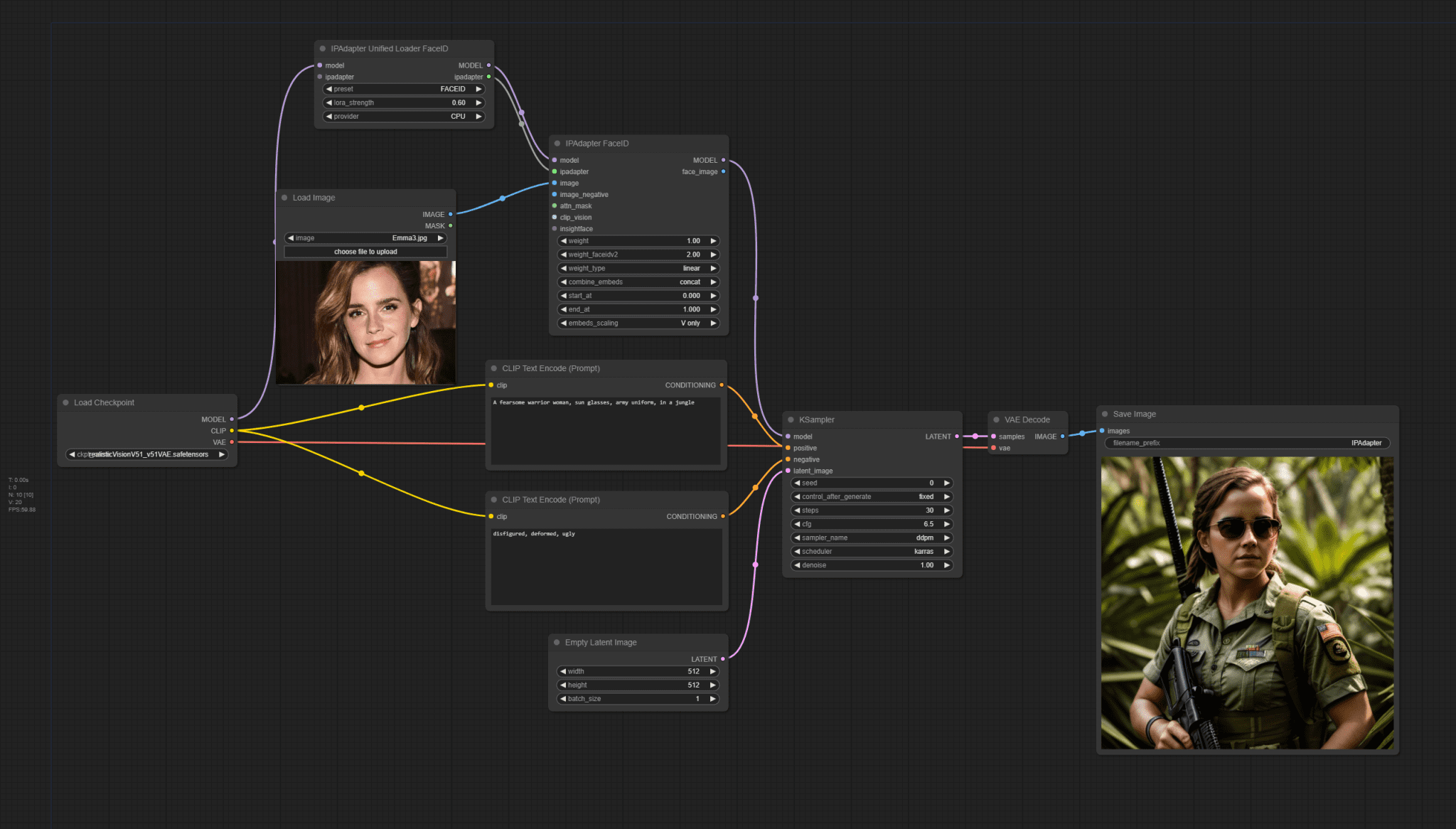Collapse the IPAdapter FaceID node title dot

tap(557, 144)
